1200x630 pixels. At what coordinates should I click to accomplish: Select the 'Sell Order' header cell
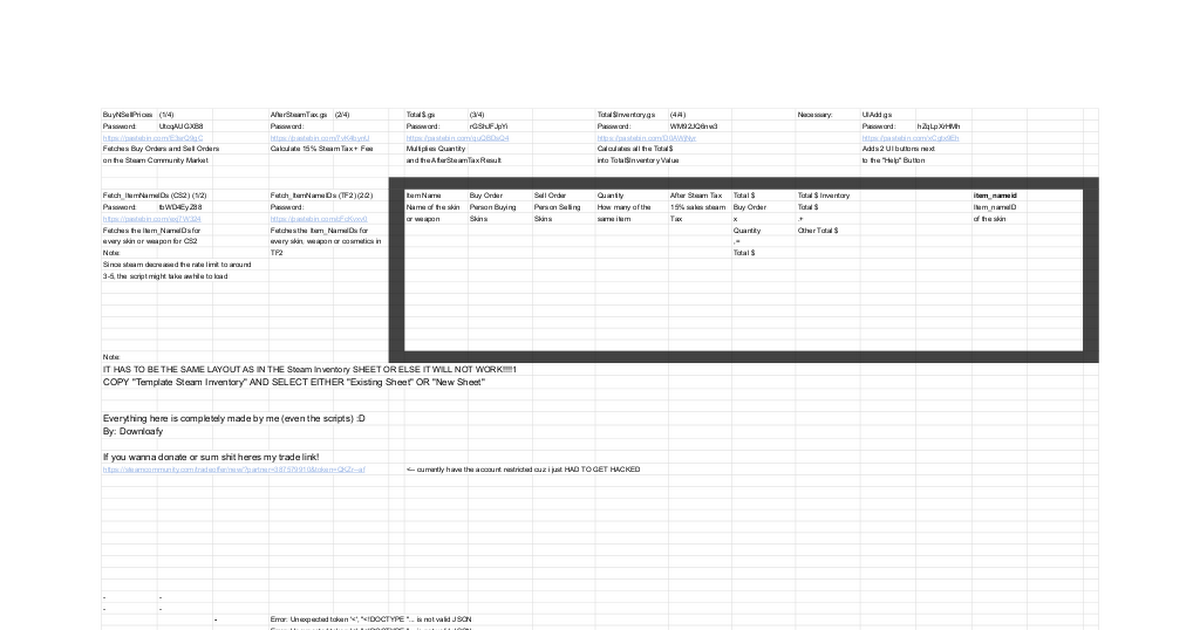550,195
